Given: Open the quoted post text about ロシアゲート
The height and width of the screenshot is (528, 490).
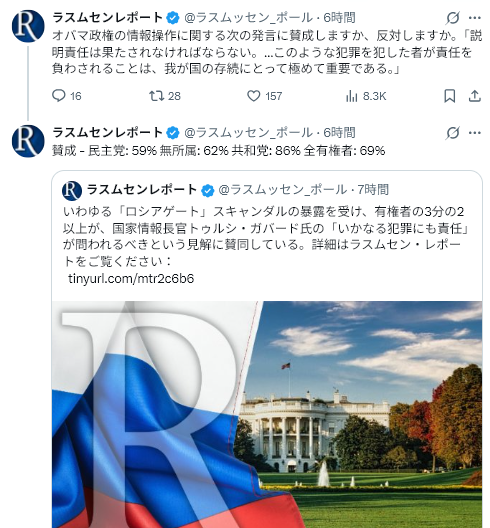Looking at the screenshot, I should pos(266,236).
